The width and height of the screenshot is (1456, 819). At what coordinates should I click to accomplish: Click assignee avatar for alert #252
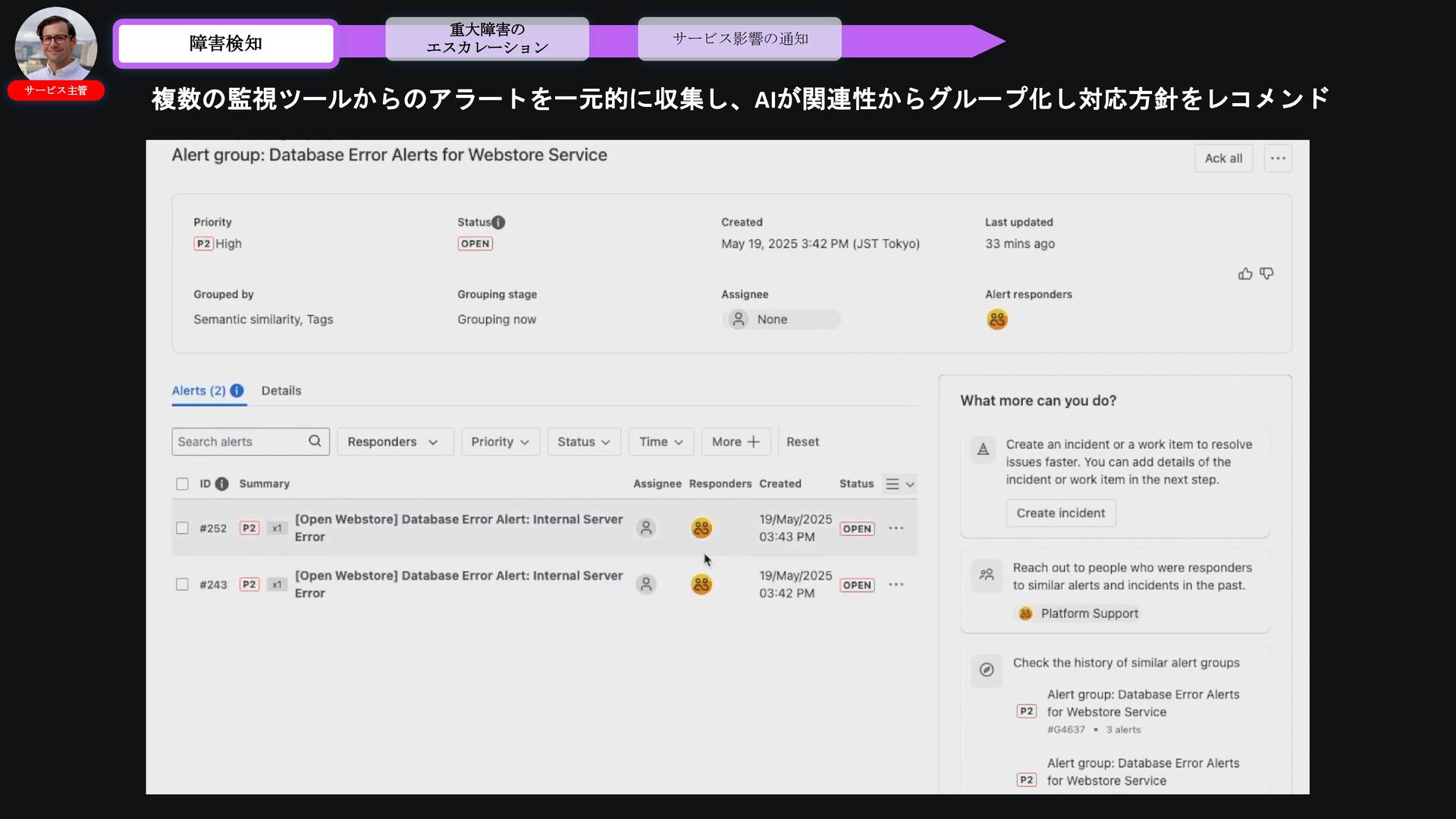[x=646, y=529]
